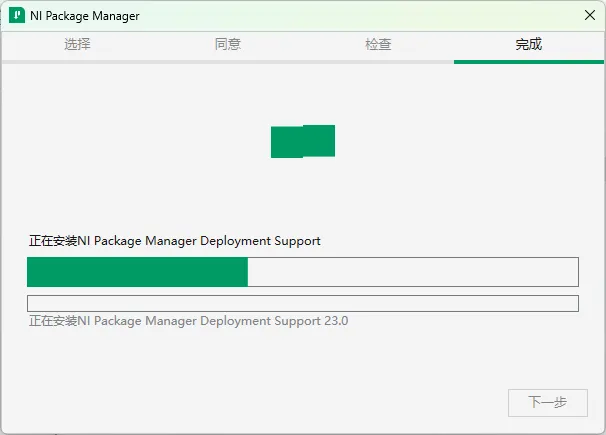The height and width of the screenshot is (435, 606).
Task: Click the gray indicator line under 选择
Action: [x=77, y=62]
